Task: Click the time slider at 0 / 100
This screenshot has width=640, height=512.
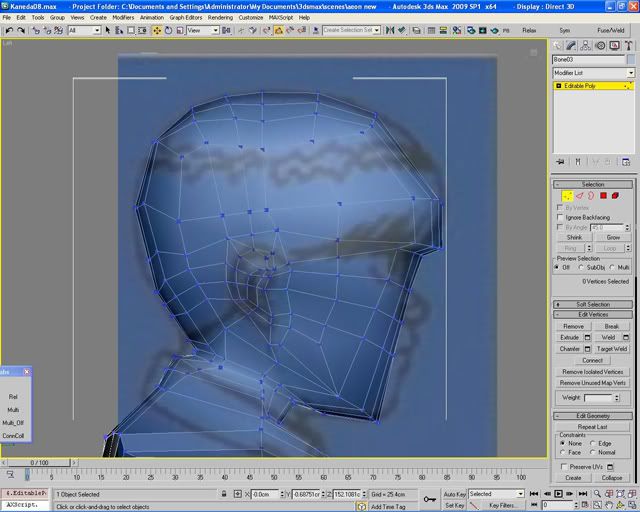Action: 39,463
